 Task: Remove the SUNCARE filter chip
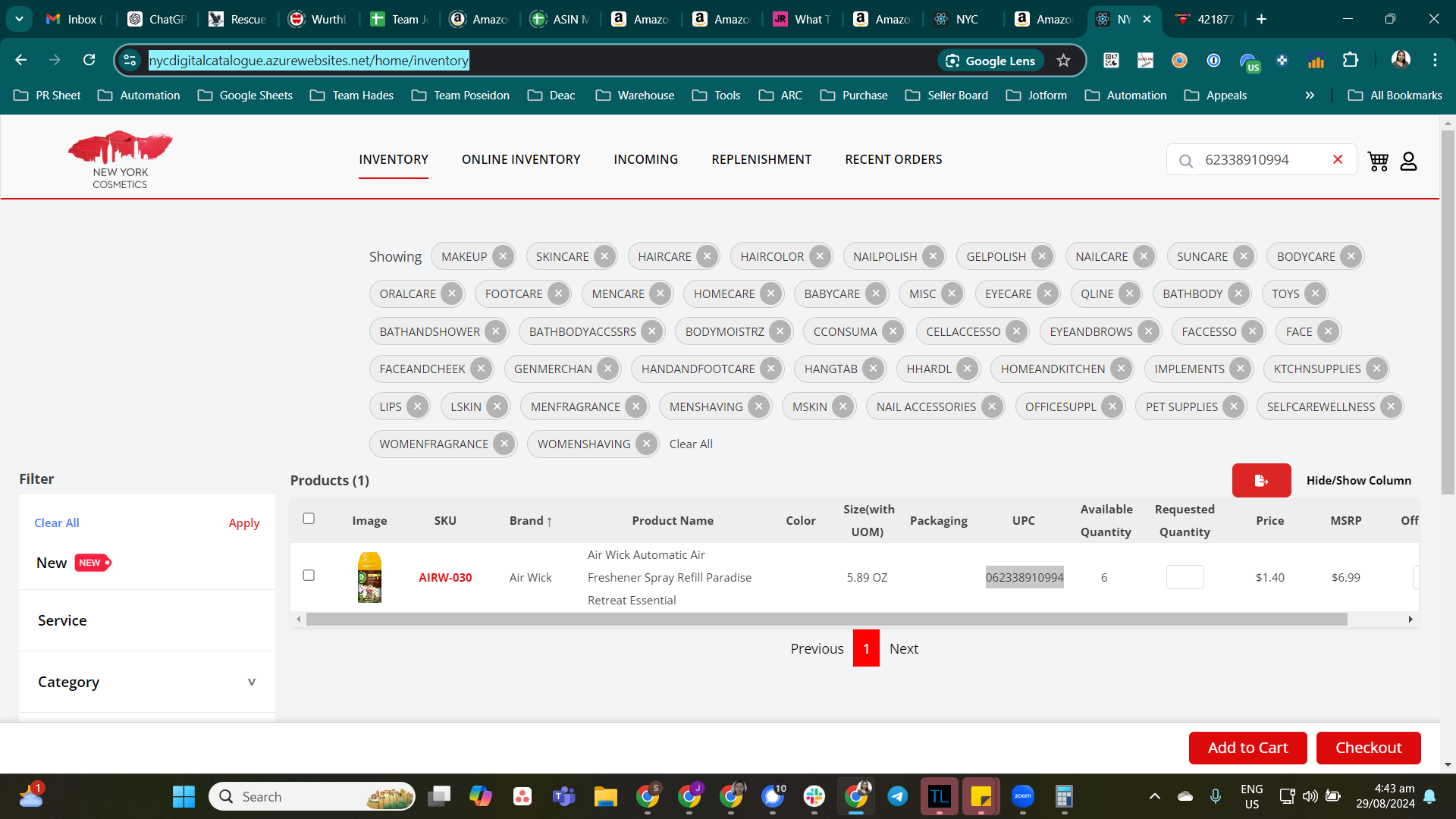coord(1244,256)
